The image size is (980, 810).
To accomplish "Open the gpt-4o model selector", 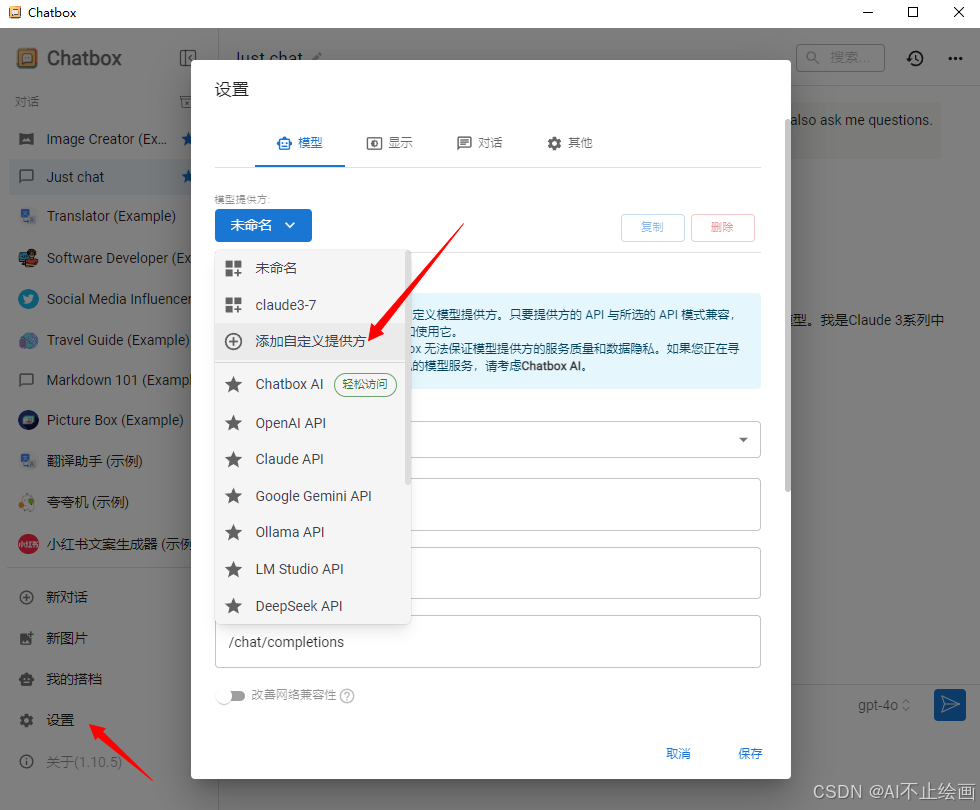I will tap(883, 706).
